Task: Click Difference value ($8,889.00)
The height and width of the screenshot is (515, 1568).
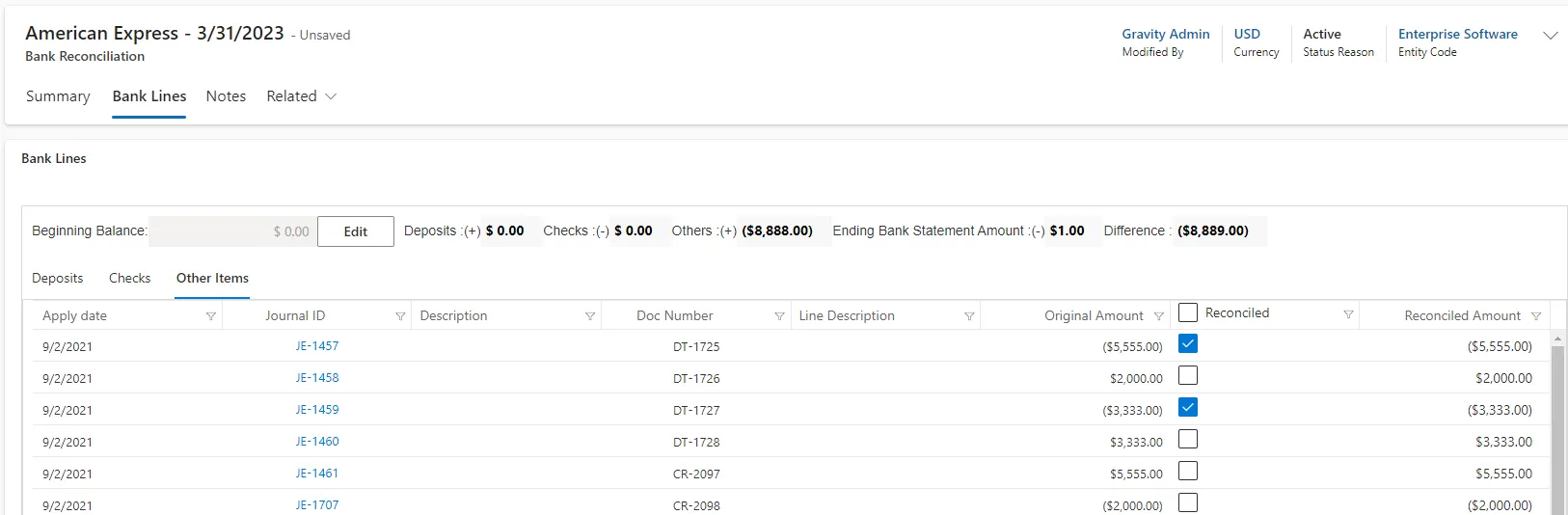Action: 1213,230
